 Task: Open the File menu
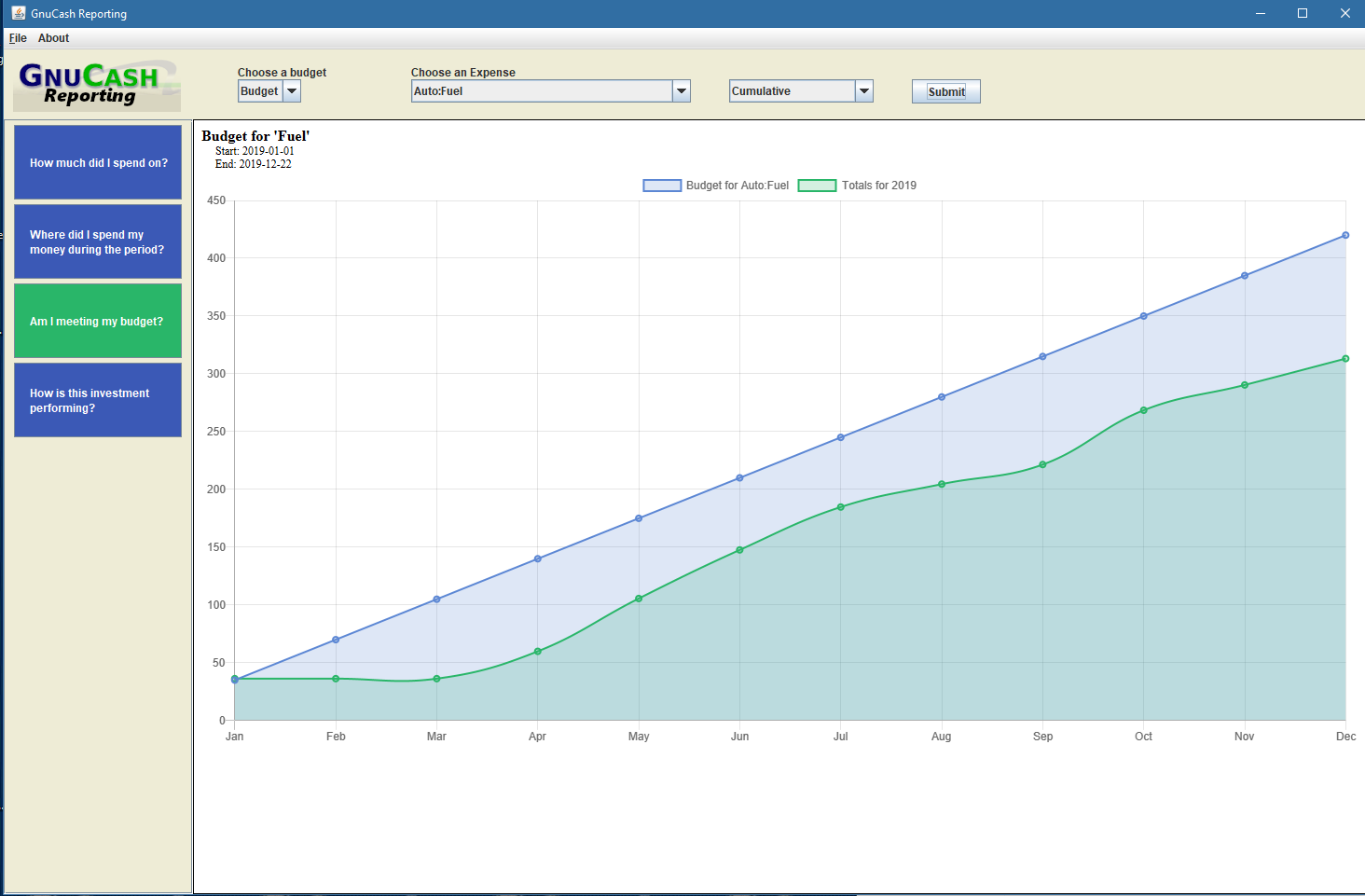click(18, 38)
